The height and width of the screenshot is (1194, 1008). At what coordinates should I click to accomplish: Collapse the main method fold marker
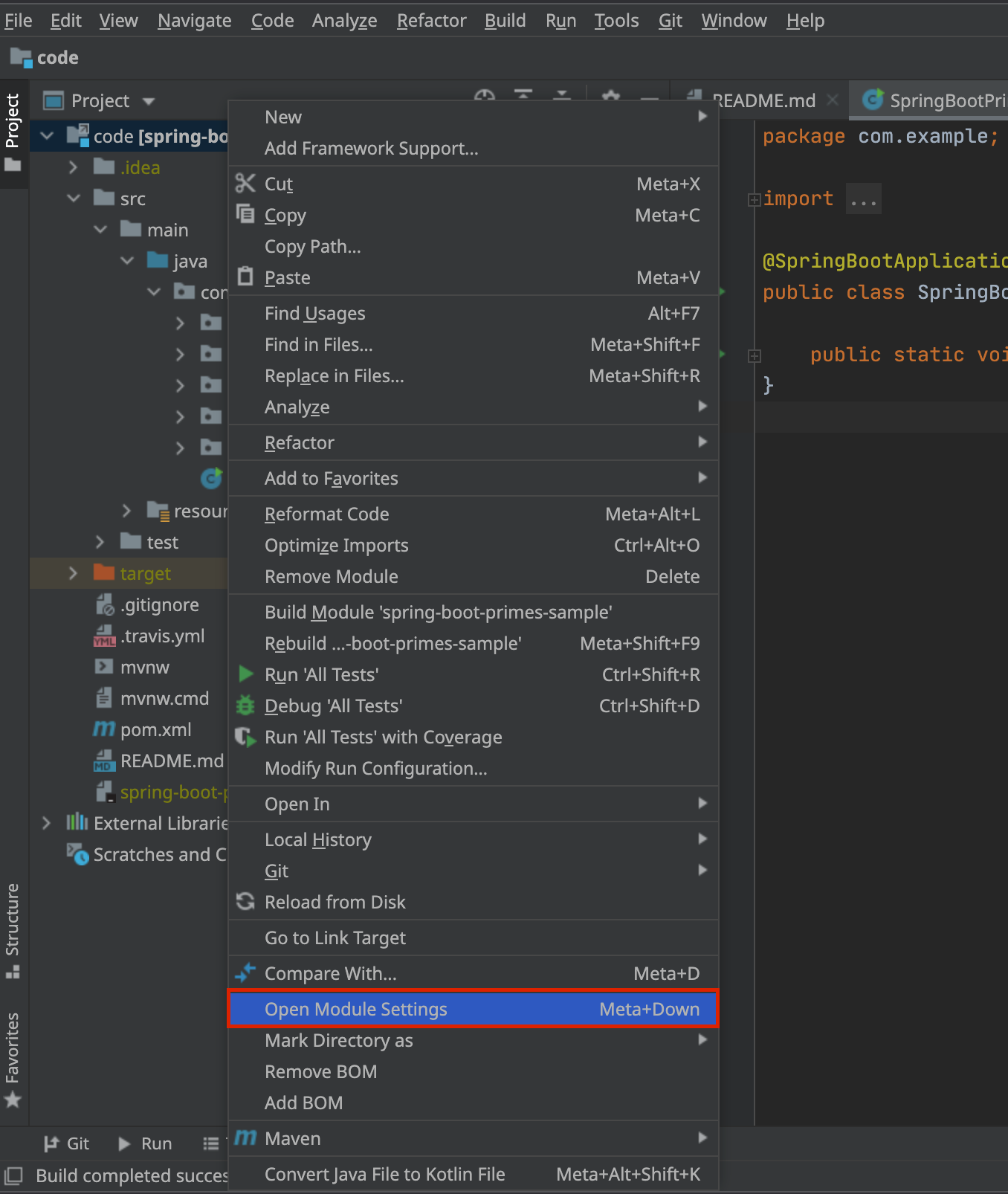[754, 355]
